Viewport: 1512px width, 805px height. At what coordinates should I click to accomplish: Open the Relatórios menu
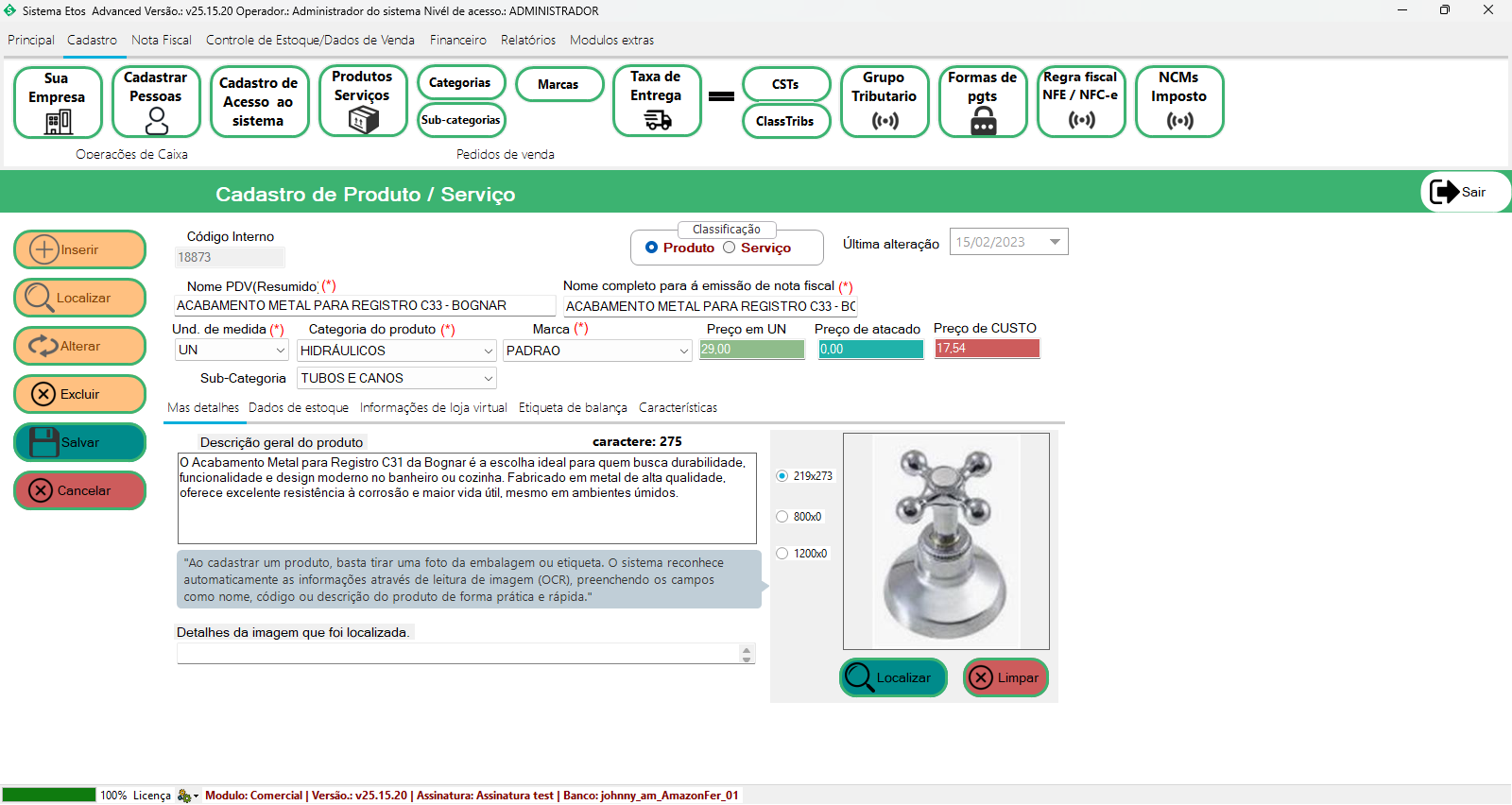pos(527,40)
